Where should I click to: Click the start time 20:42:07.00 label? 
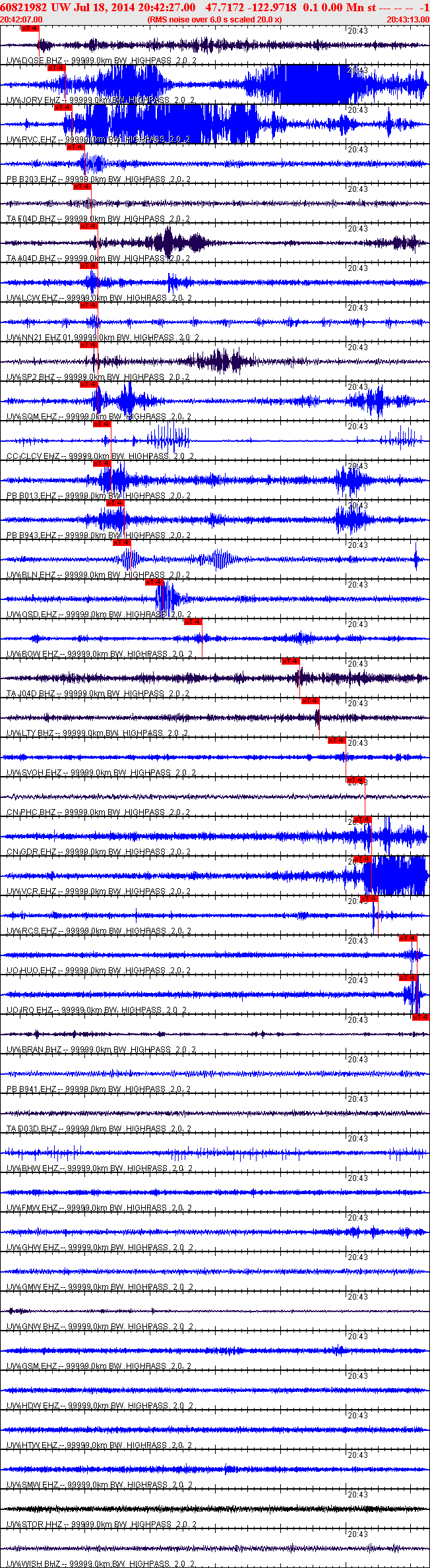click(21, 20)
